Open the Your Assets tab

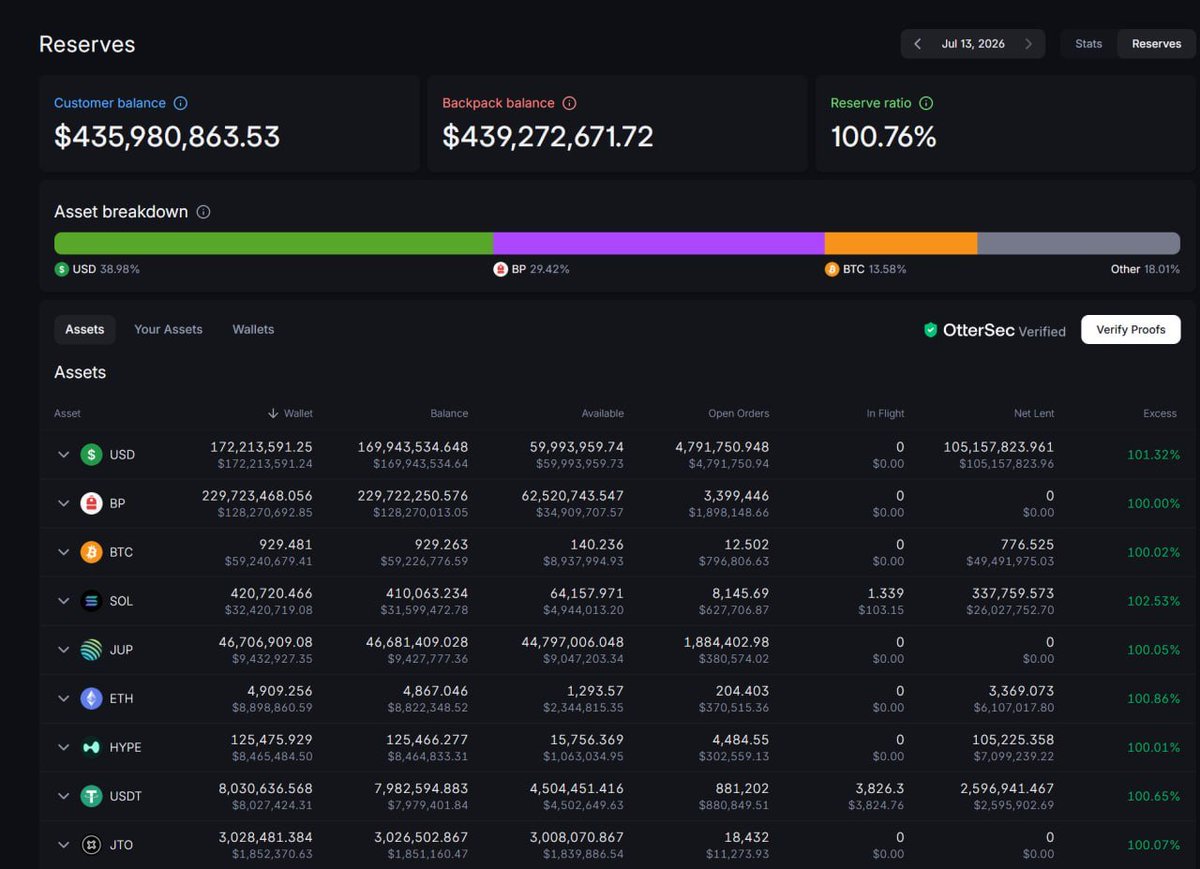coord(168,329)
